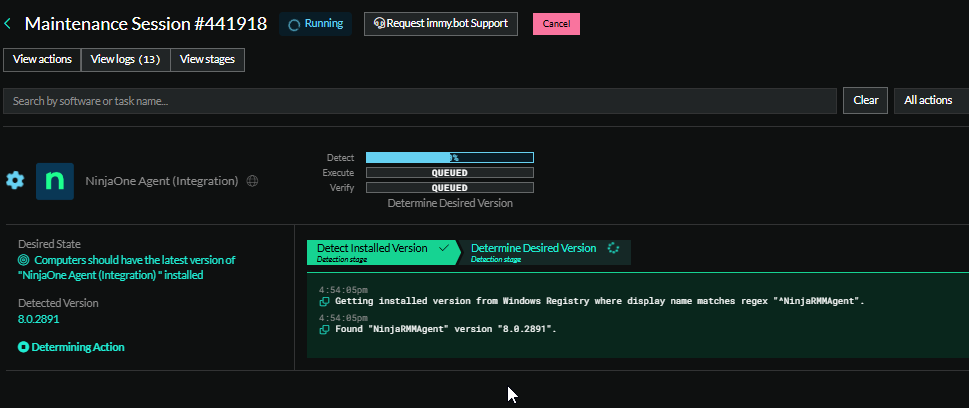Go back using the left chevron arrow
Viewport: 969px width, 408px height.
point(7,24)
